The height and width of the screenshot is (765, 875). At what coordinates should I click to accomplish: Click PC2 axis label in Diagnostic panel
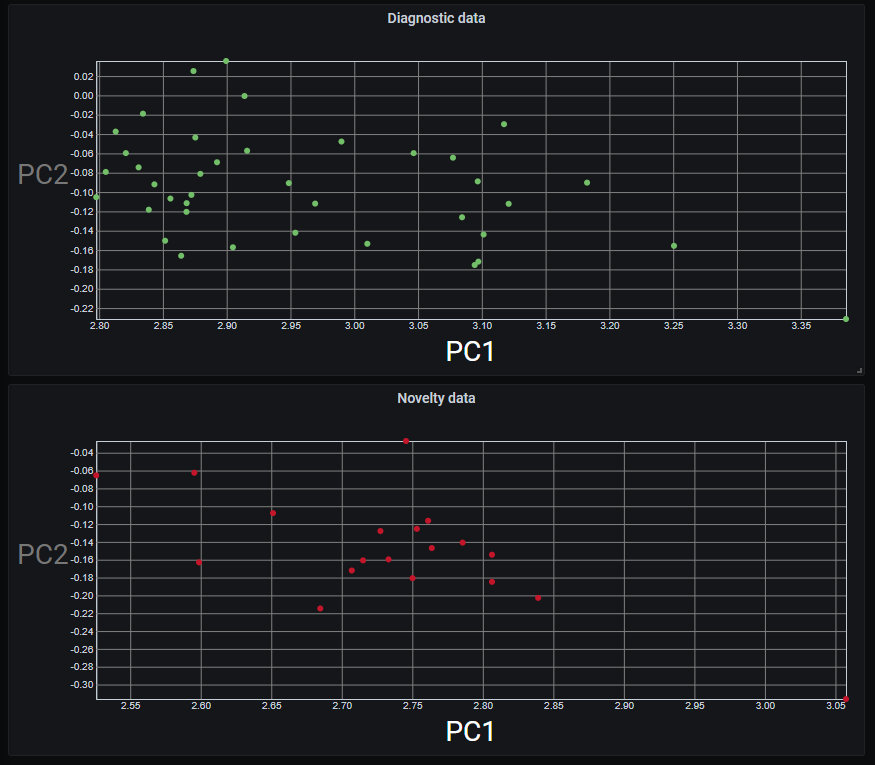pyautogui.click(x=43, y=175)
